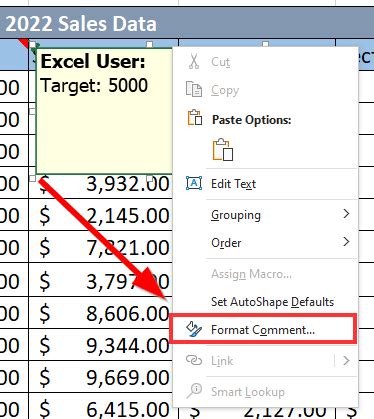
Task: Select the cell with 2,127.00
Action: click(x=257, y=412)
